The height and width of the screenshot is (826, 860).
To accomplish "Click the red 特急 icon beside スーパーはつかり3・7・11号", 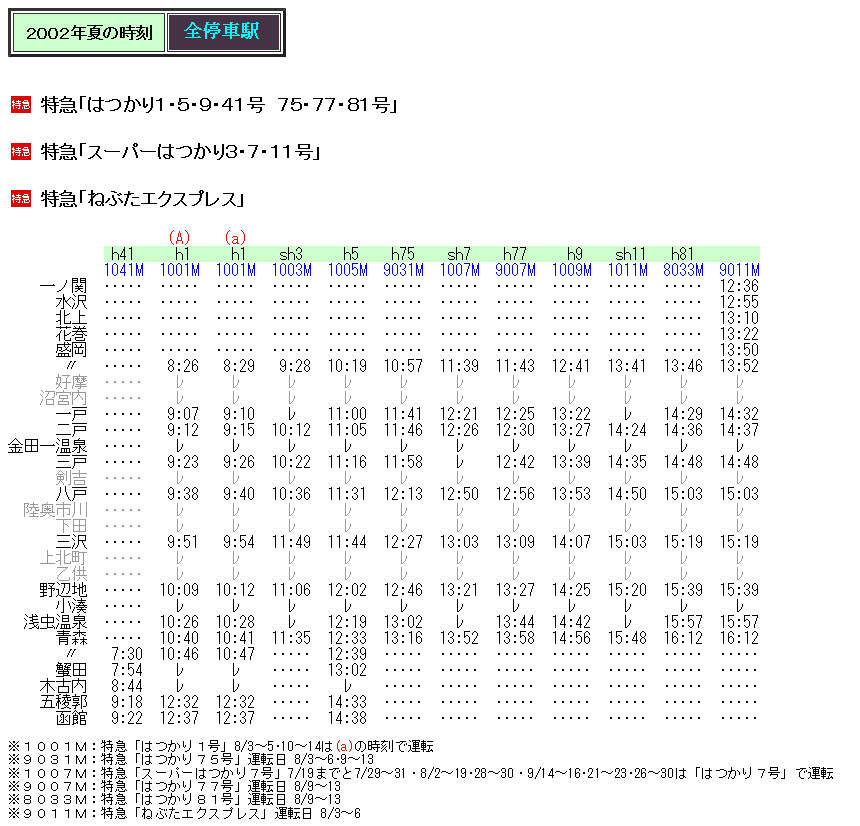I will (21, 151).
